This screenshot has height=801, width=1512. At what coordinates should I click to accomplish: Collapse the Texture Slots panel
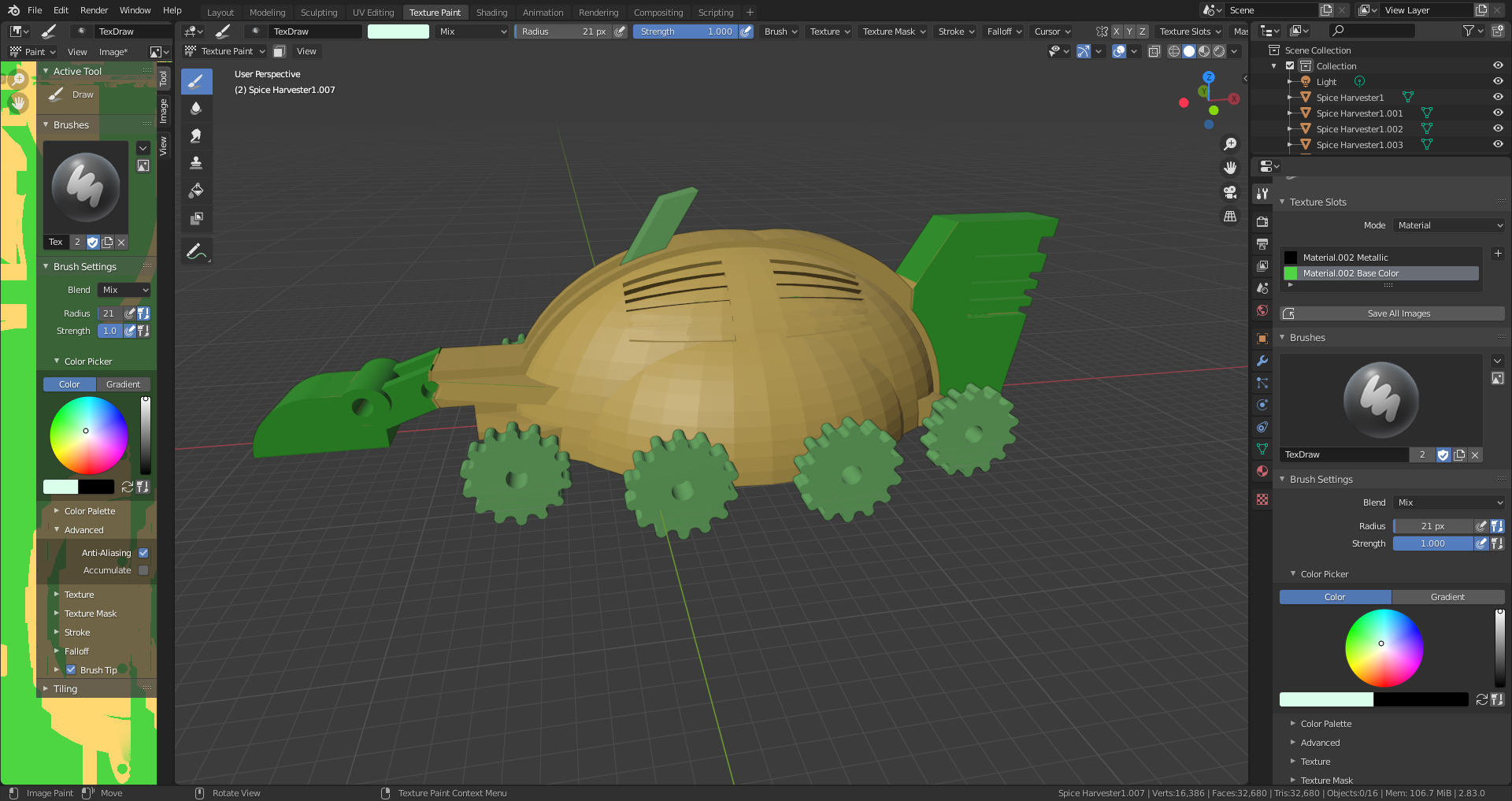1317,202
